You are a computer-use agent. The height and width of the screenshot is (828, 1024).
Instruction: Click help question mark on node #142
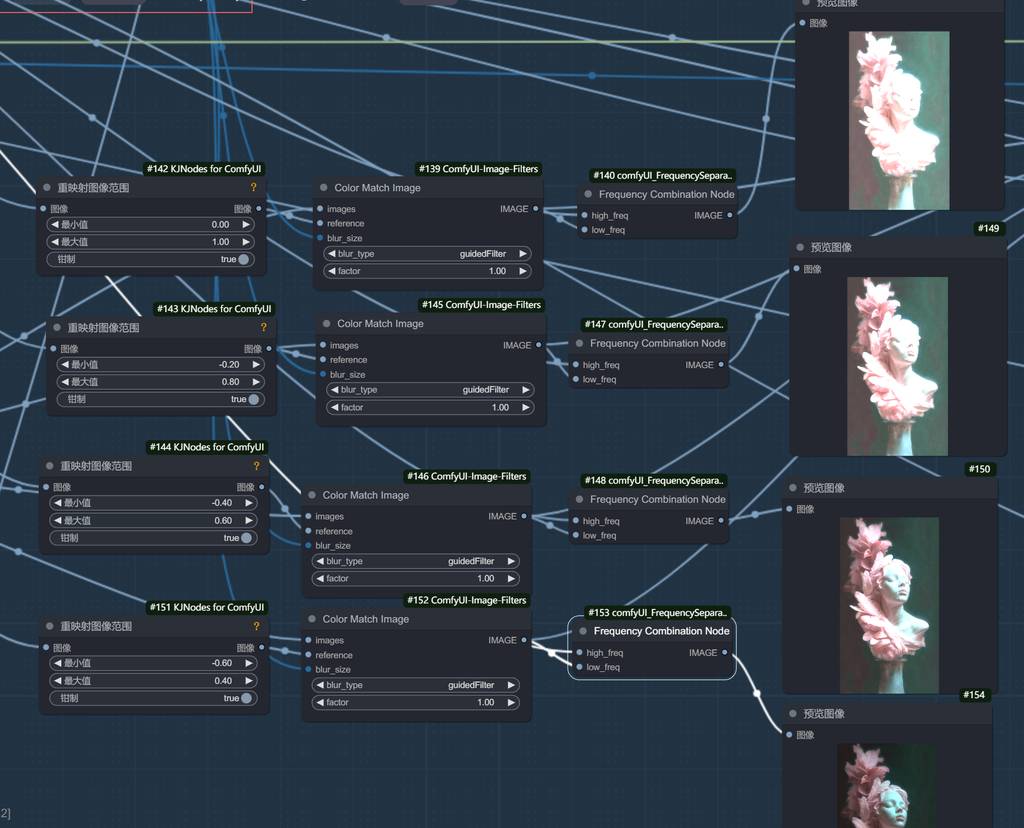pyautogui.click(x=253, y=187)
